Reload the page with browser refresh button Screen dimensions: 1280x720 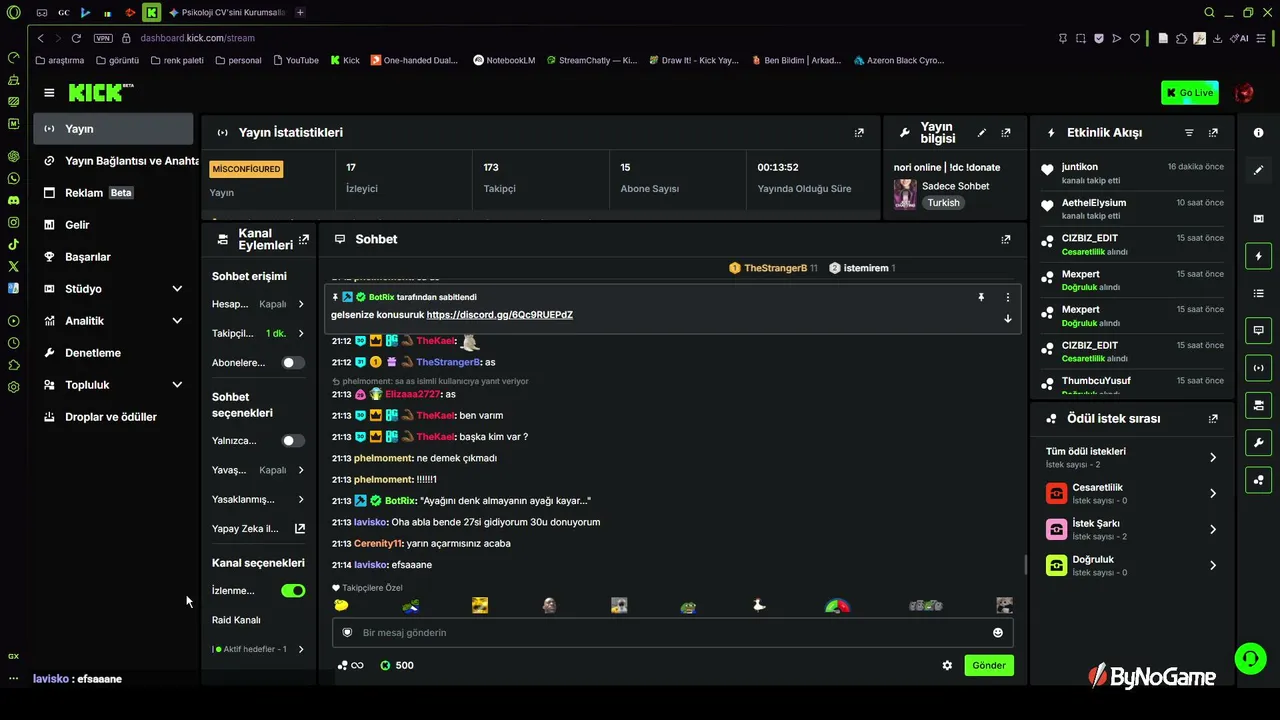[x=76, y=38]
